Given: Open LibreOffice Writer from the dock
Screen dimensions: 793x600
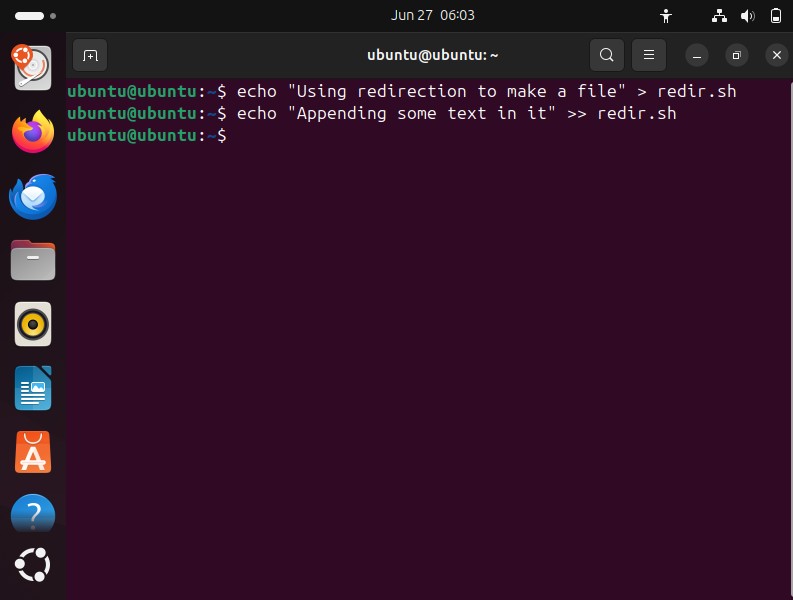Looking at the screenshot, I should coord(33,388).
